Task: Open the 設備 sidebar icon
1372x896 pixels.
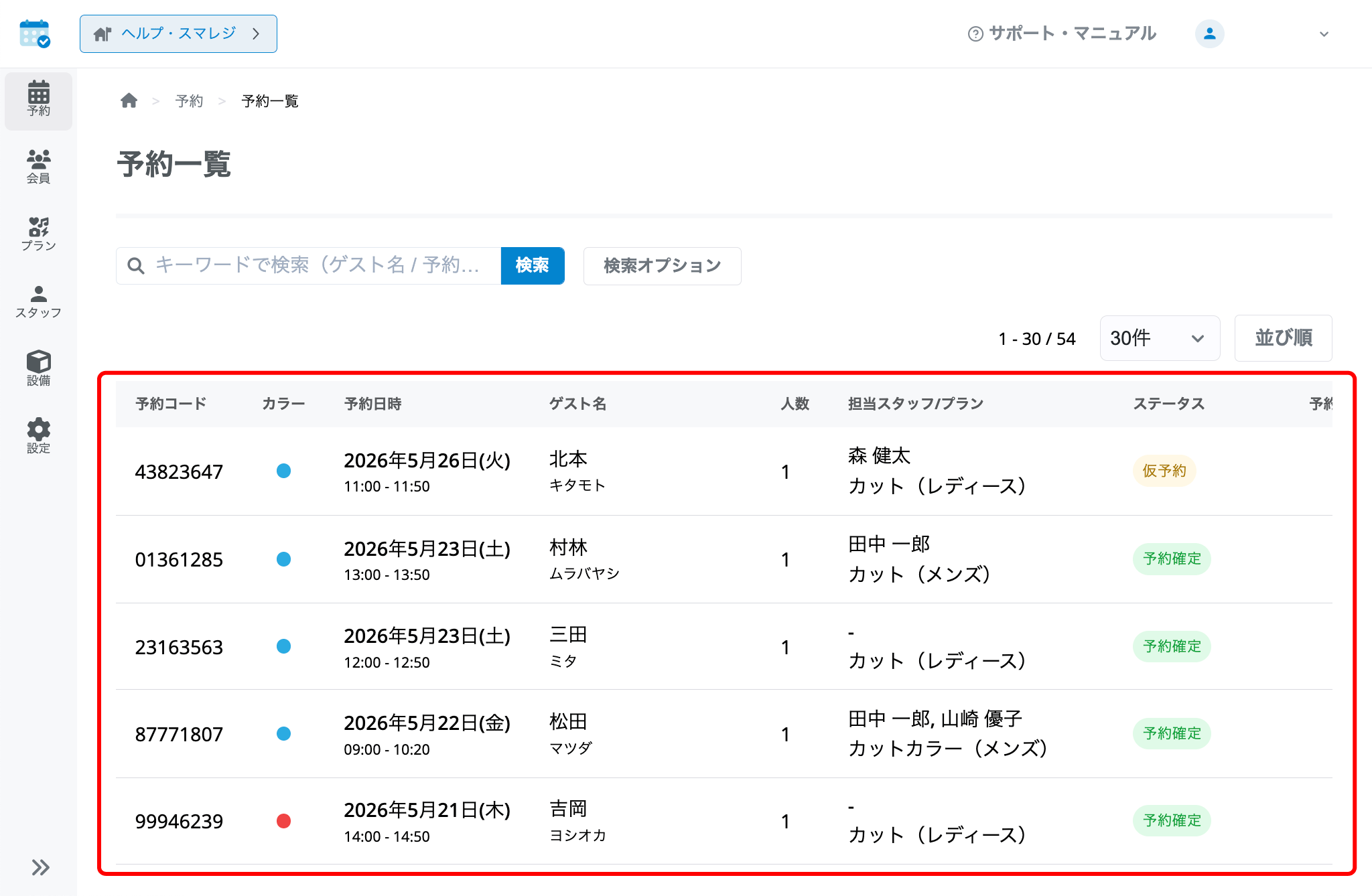Action: pyautogui.click(x=38, y=369)
